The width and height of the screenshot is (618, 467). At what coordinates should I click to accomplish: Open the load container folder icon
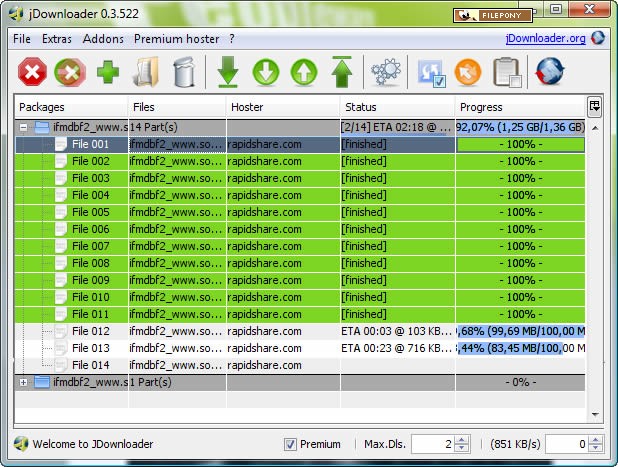pos(146,72)
